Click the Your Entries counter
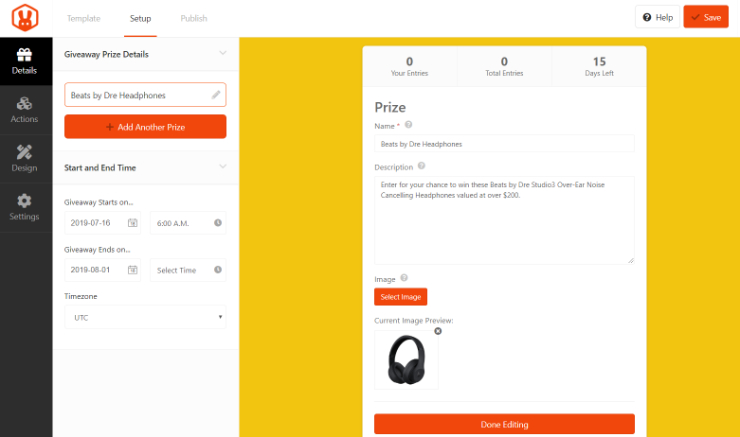 [x=410, y=67]
